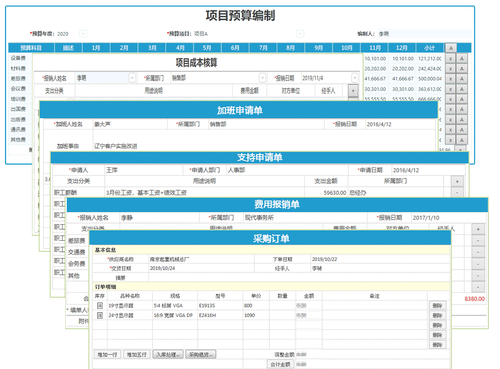Click the A button in budget table header

click(451, 48)
